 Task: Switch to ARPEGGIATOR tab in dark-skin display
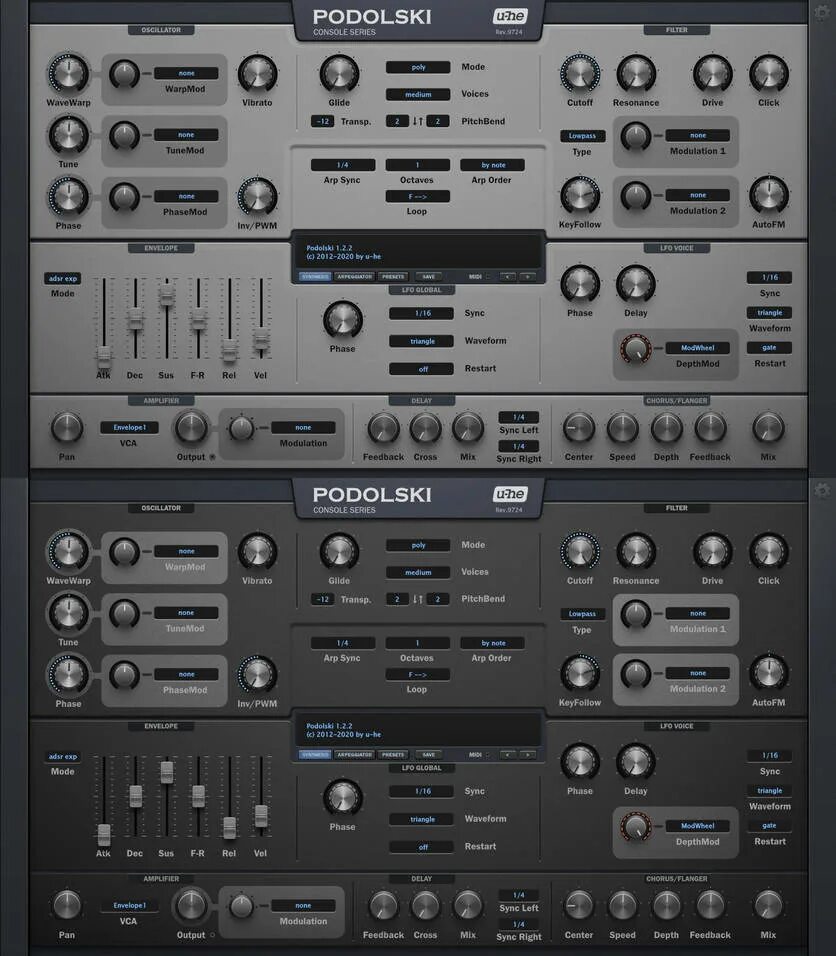(x=354, y=755)
